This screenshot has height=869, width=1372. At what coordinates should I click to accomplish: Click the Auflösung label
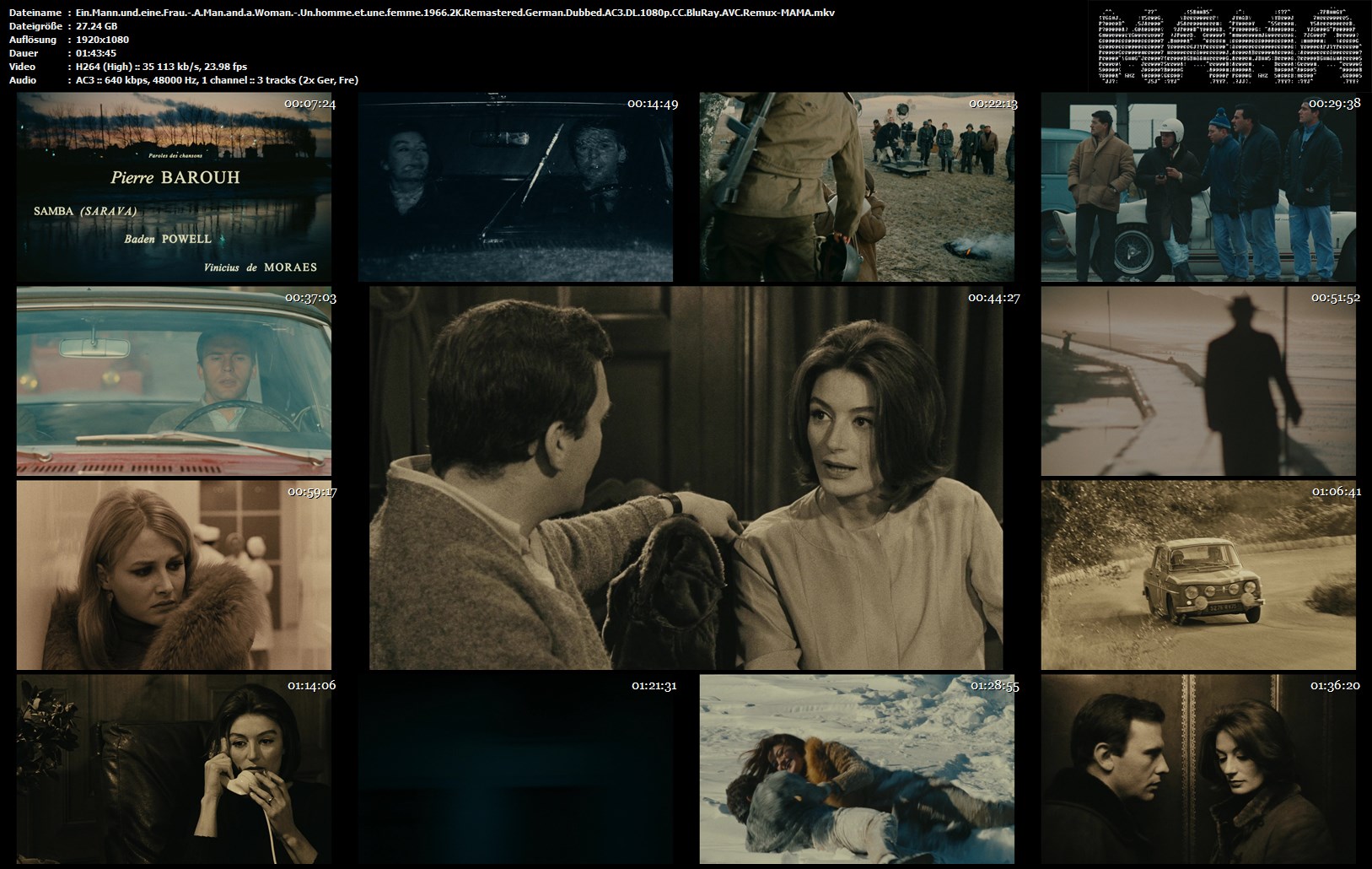click(33, 40)
